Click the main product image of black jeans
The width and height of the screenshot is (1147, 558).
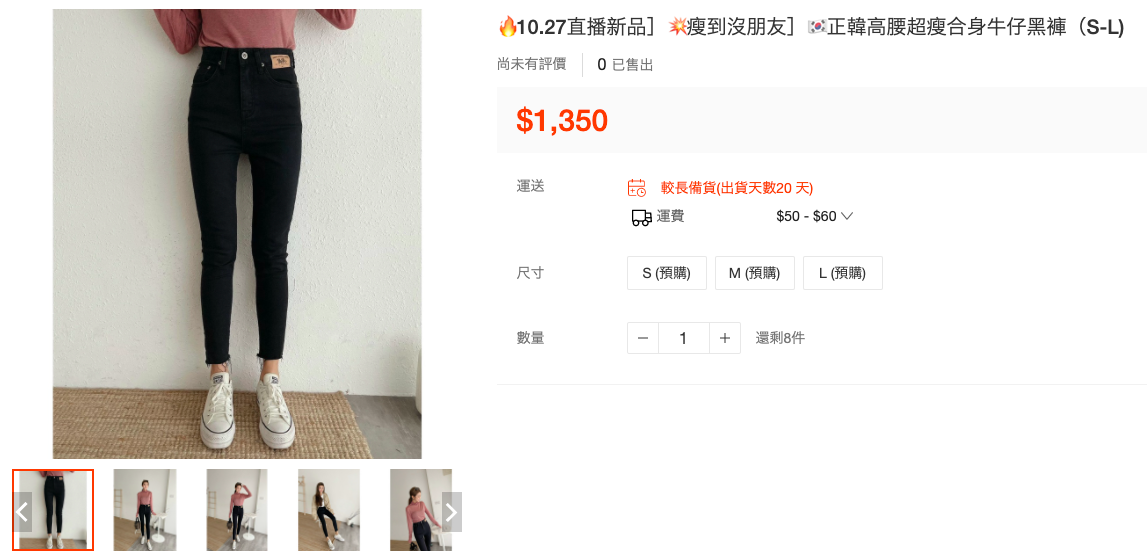237,234
